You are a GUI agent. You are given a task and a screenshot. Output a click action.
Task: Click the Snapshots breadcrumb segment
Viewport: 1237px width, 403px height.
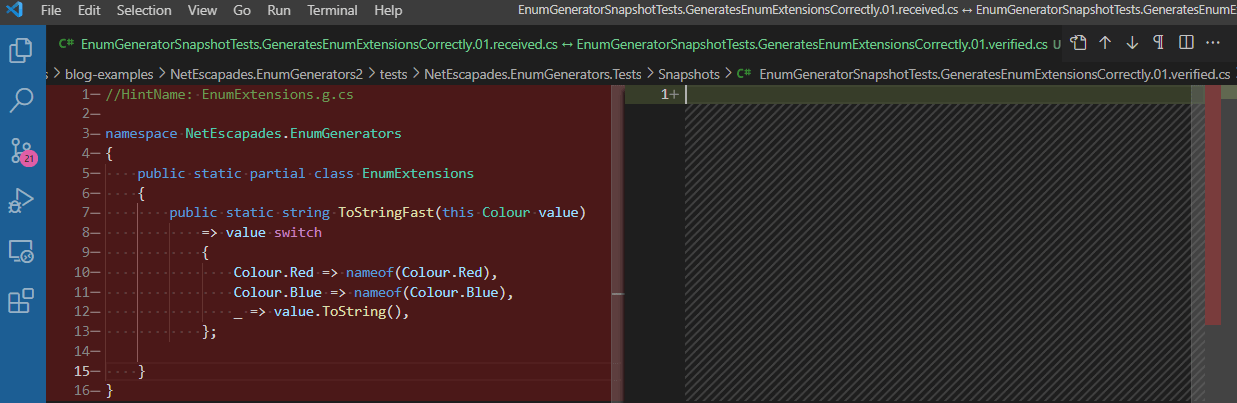(688, 74)
